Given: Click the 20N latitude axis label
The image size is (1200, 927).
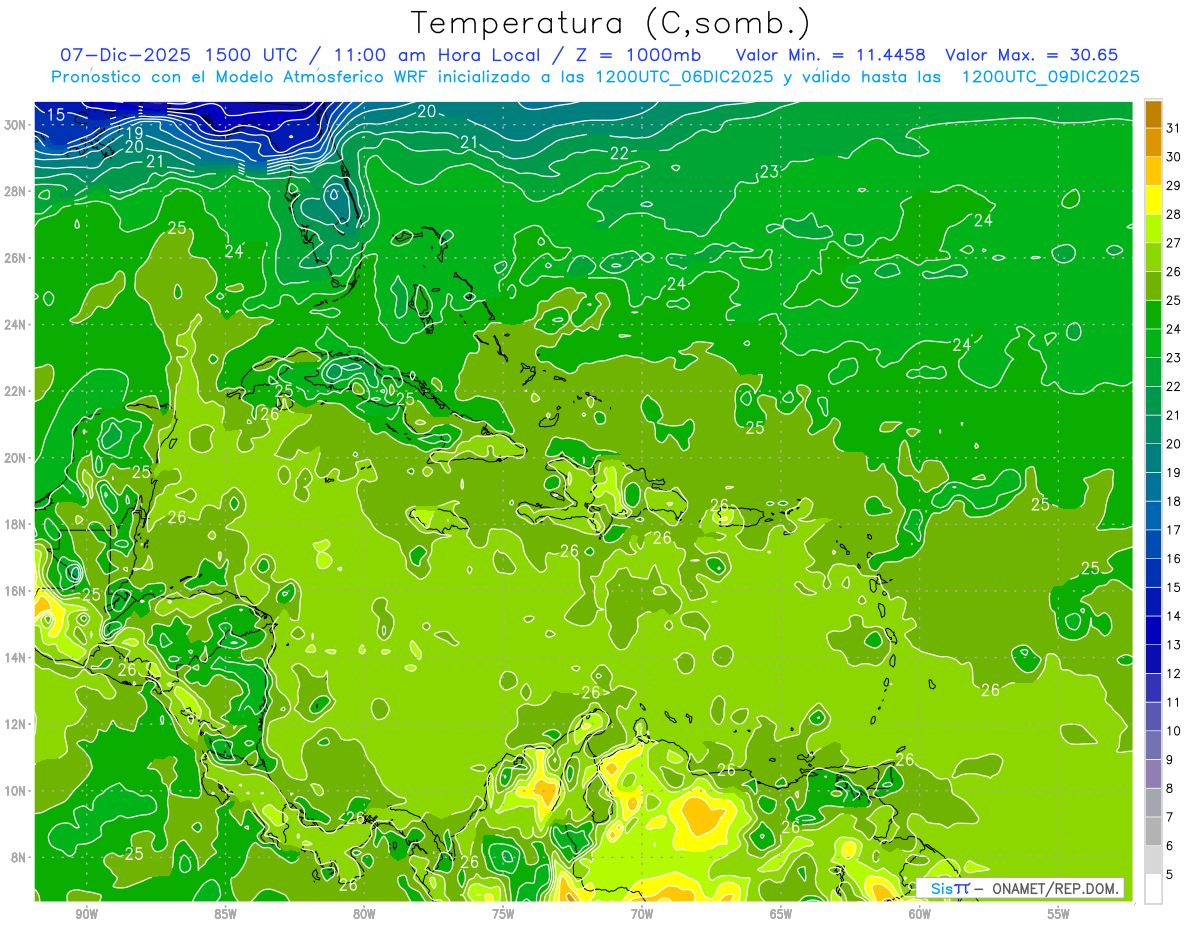Looking at the screenshot, I should point(15,458).
